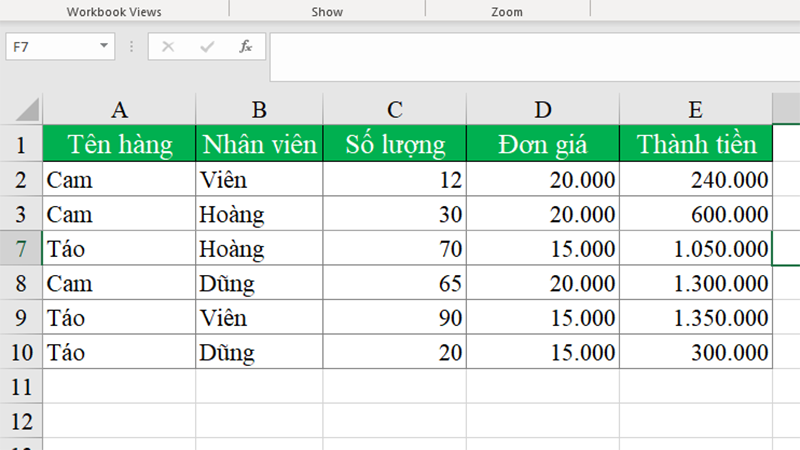Click the Select All corner triangle
Viewport: 800px width, 450px height.
click(28, 110)
